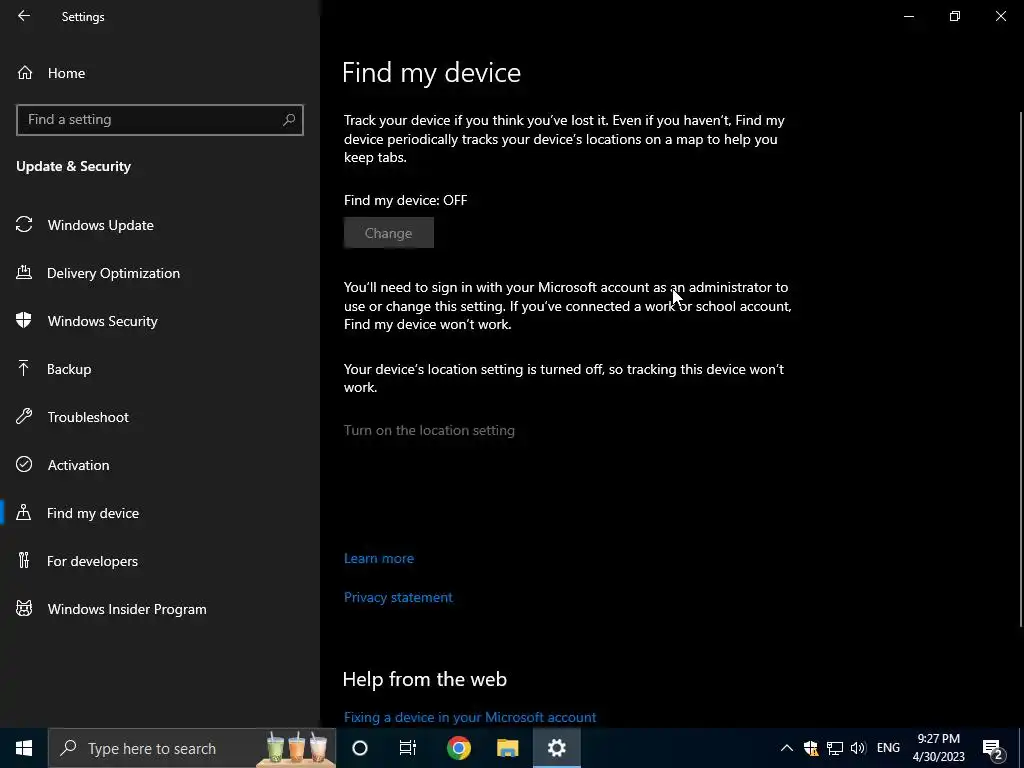
Task: Launch Google Chrome from the taskbar
Action: click(x=458, y=748)
